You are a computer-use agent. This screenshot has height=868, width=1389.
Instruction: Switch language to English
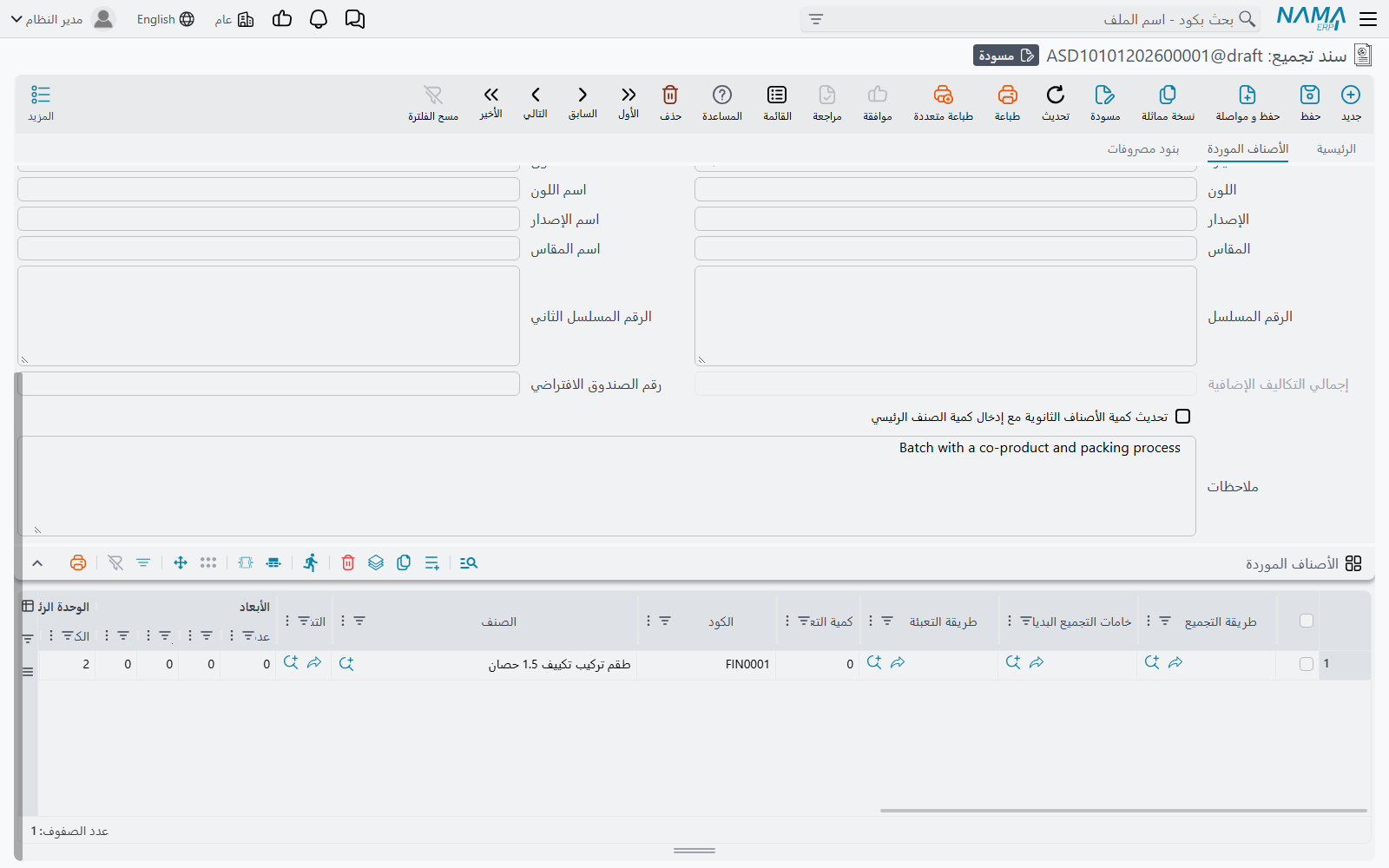tap(165, 19)
